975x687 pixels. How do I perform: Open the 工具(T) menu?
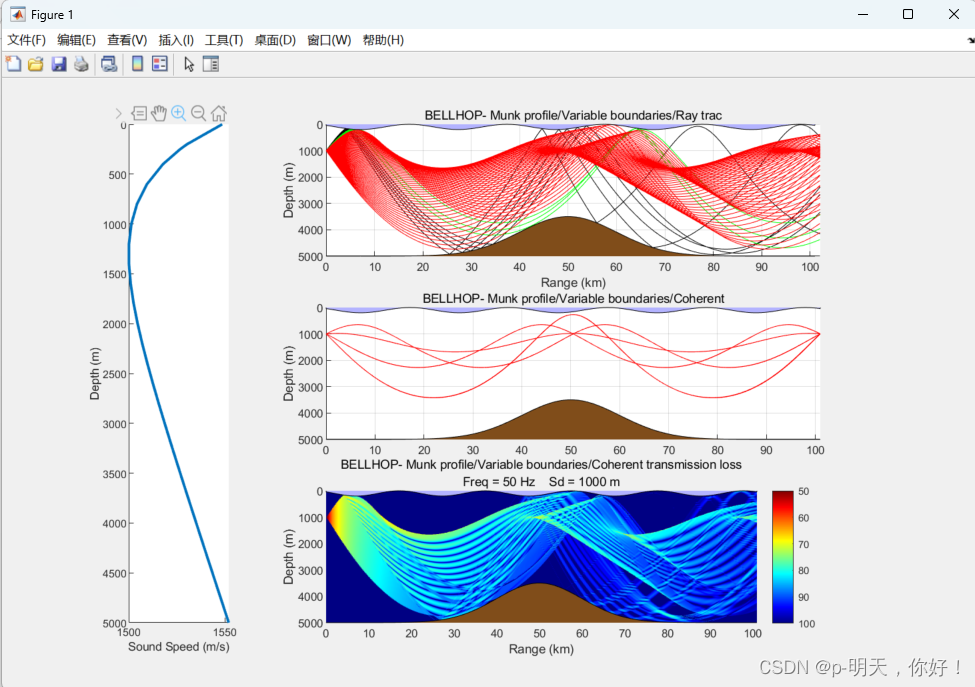coord(224,40)
